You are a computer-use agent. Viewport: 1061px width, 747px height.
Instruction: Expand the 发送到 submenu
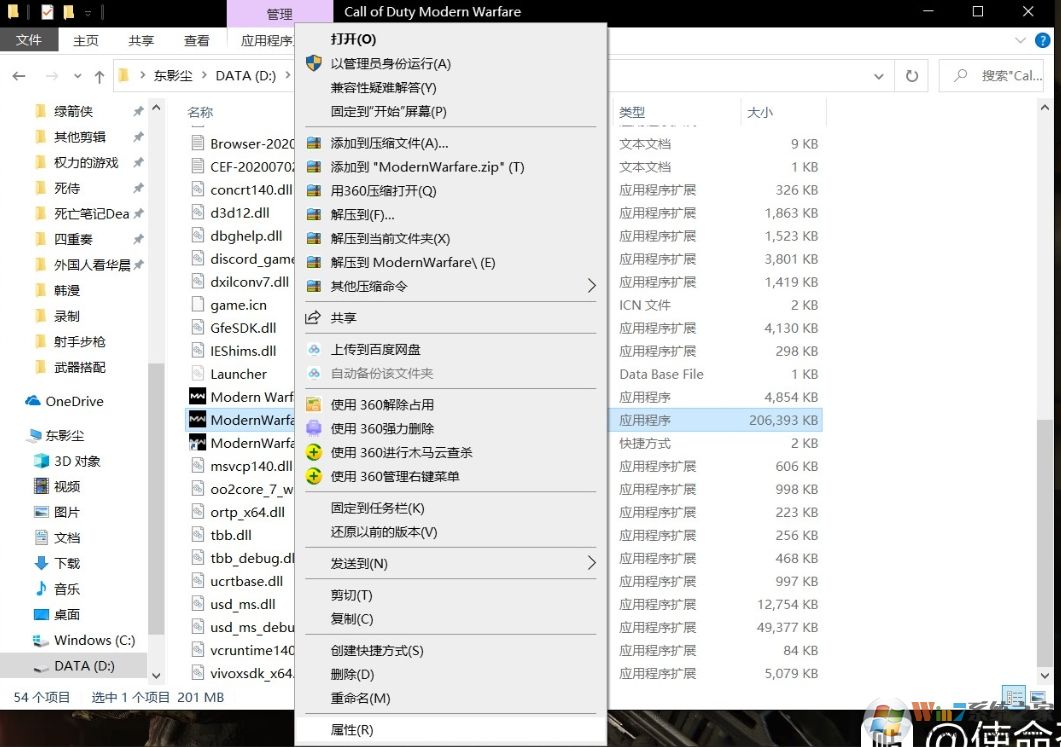tap(591, 563)
